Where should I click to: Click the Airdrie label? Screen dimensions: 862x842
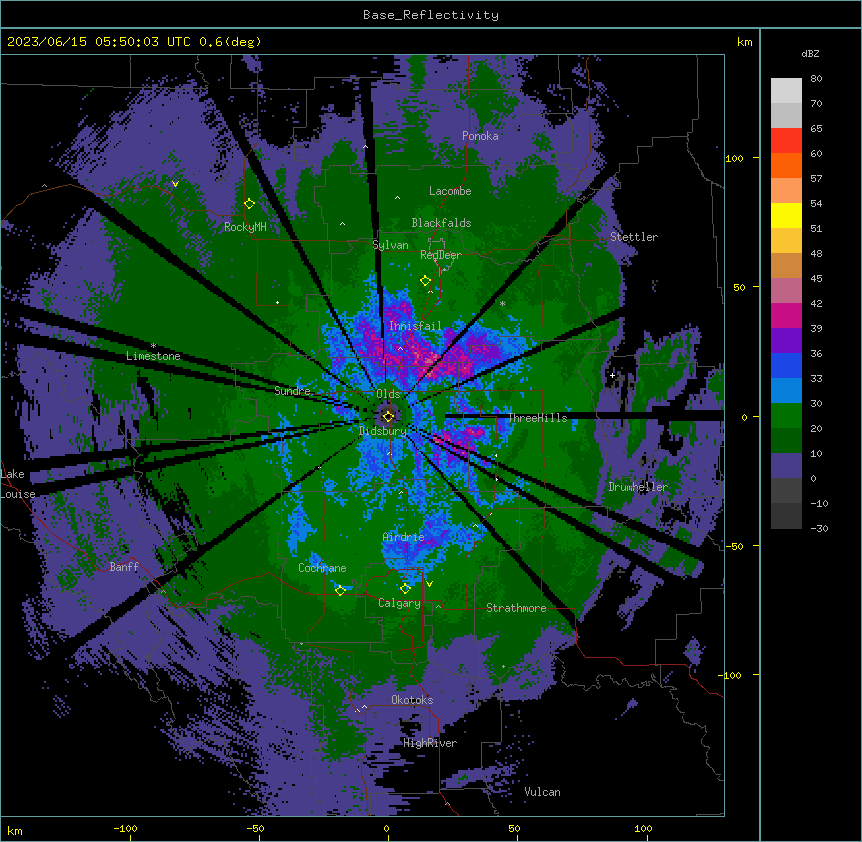point(403,537)
